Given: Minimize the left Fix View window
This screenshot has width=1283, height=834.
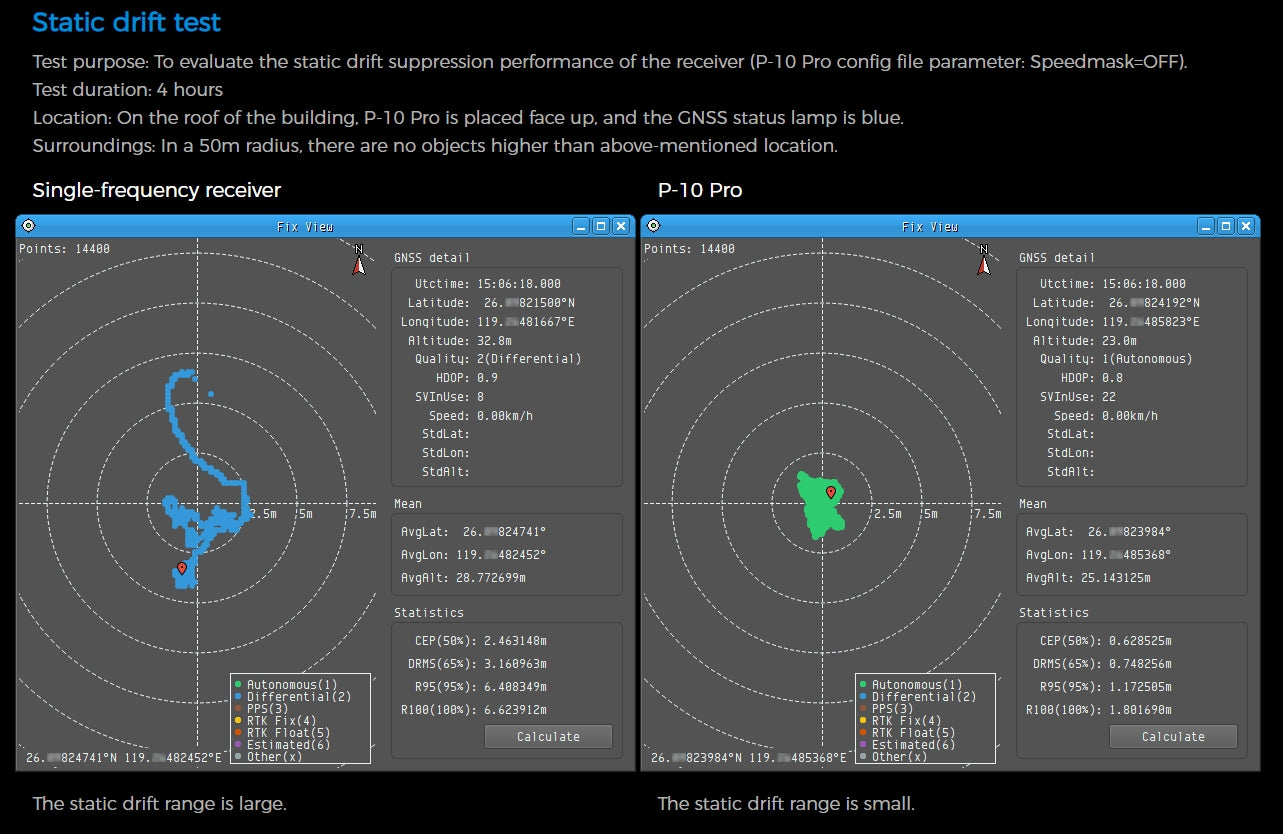Looking at the screenshot, I should 581,227.
